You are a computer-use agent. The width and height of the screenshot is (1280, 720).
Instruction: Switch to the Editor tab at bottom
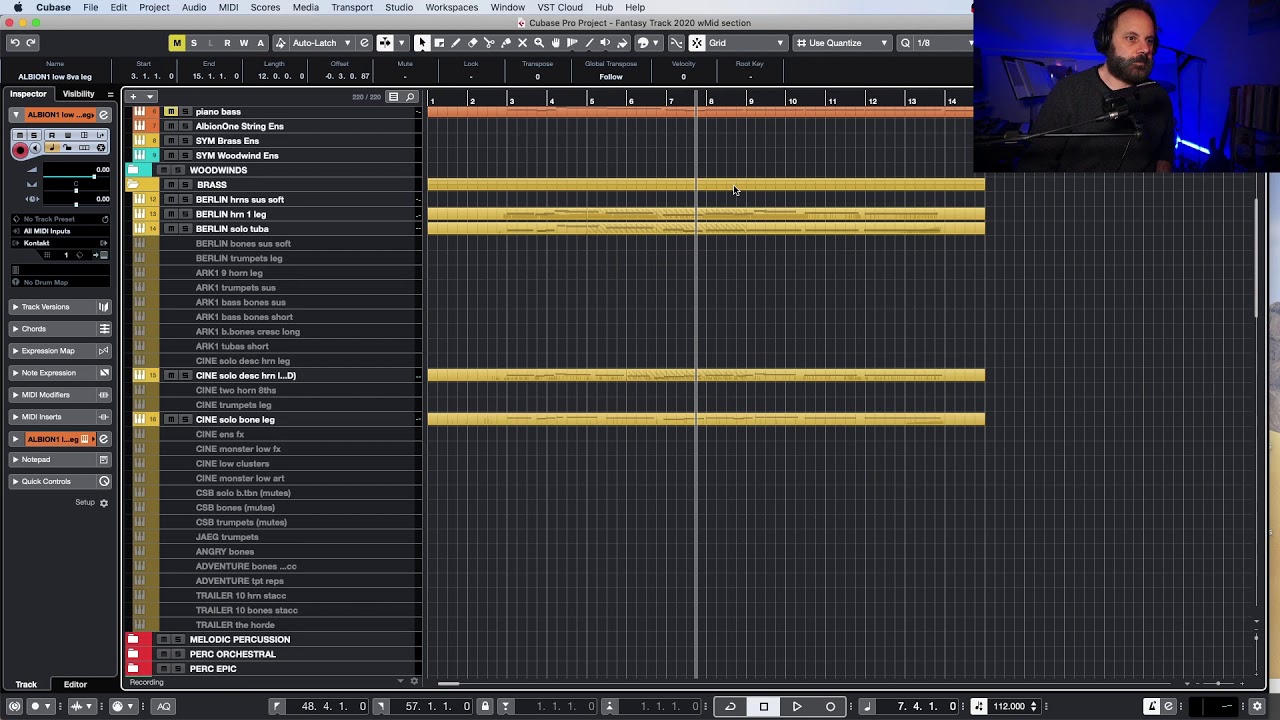coord(75,684)
